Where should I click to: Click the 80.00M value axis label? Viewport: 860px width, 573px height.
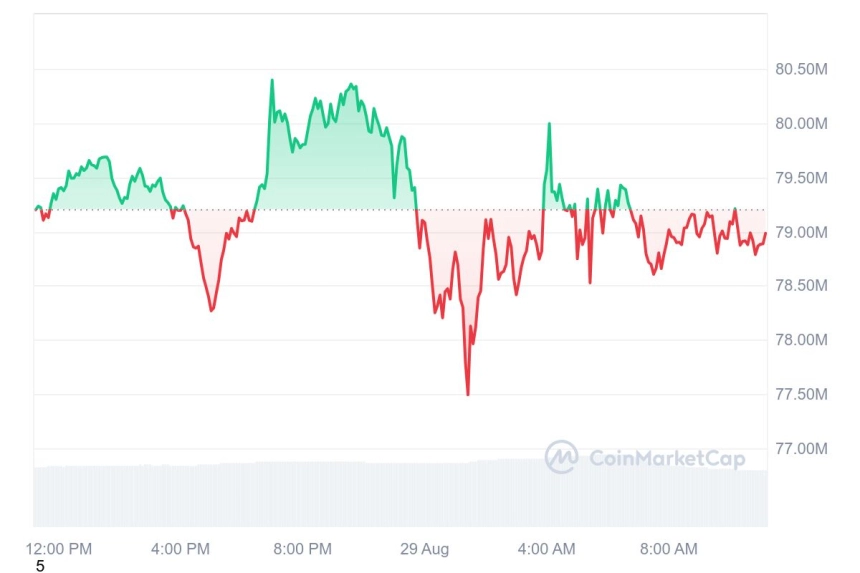[x=801, y=123]
